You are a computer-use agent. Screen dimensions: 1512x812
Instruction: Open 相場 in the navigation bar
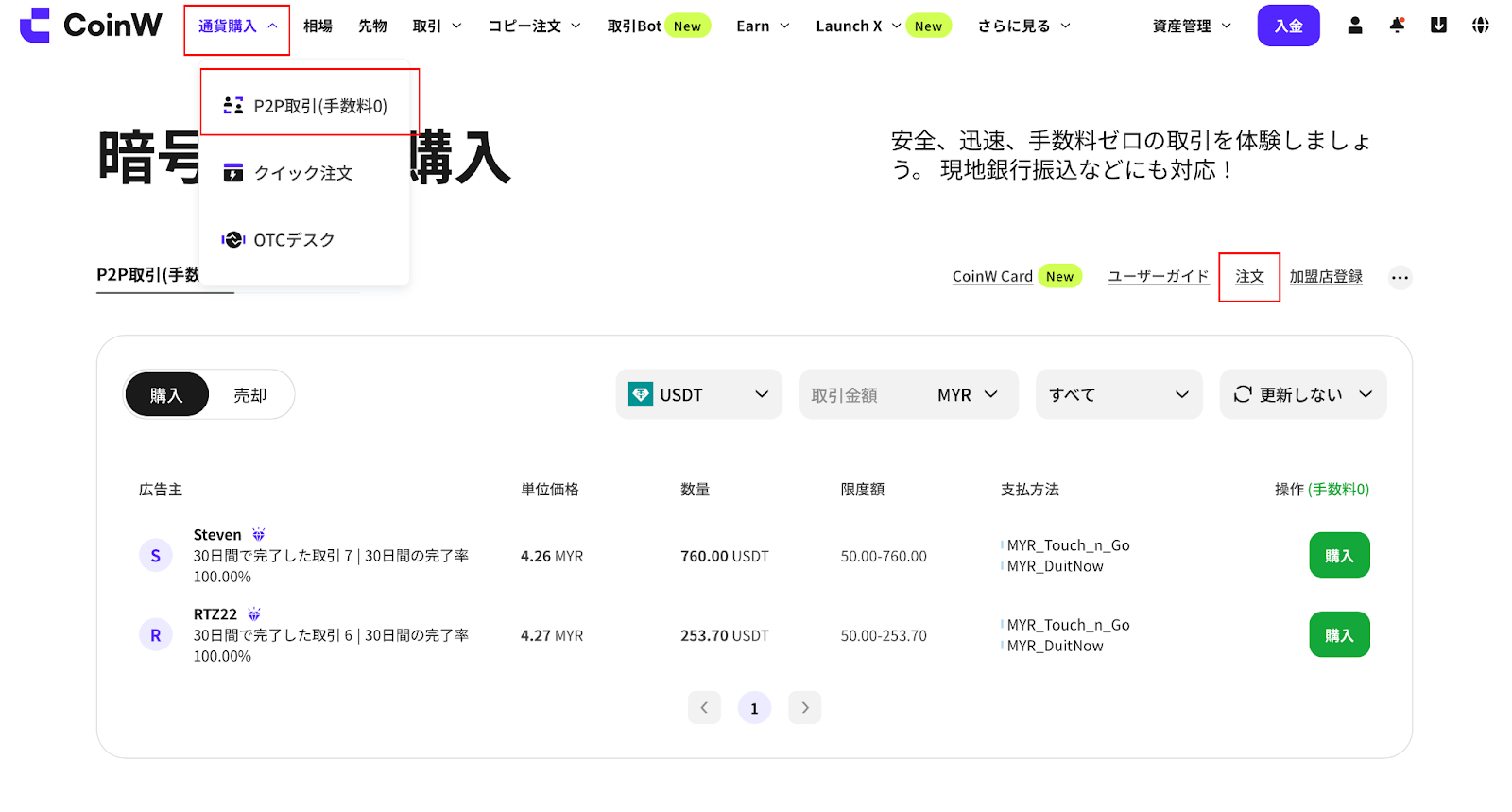[318, 26]
